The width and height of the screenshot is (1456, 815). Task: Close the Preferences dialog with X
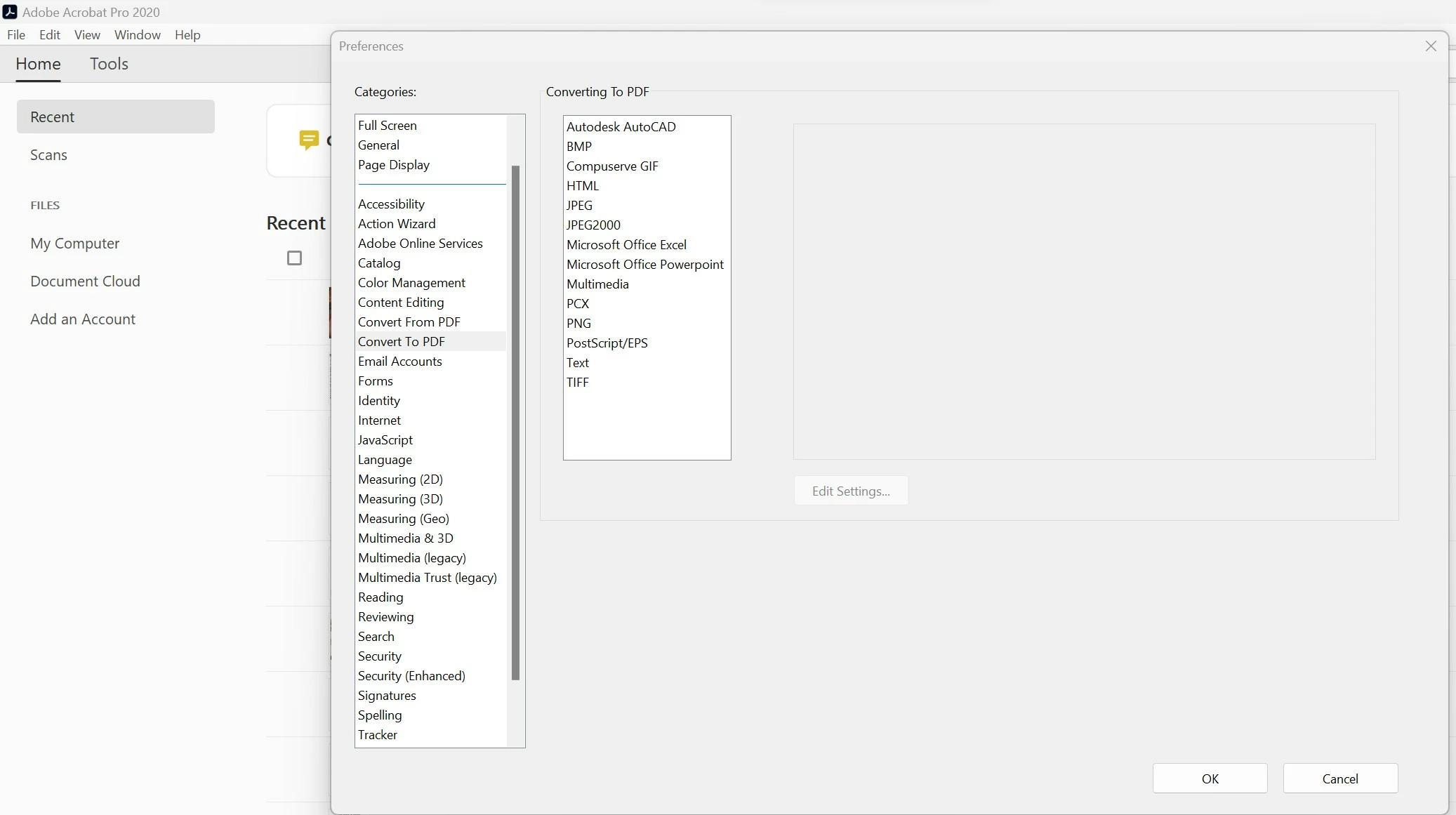(x=1431, y=46)
